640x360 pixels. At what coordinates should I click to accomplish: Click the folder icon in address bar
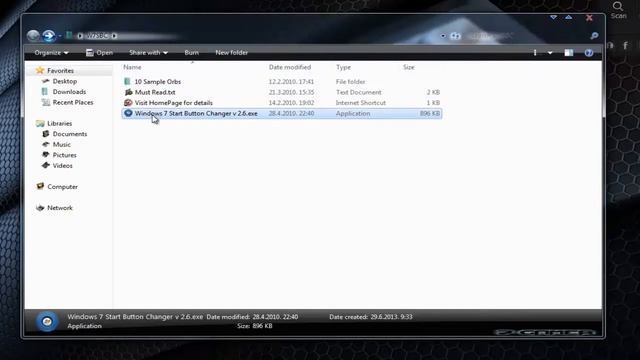[x=69, y=36]
